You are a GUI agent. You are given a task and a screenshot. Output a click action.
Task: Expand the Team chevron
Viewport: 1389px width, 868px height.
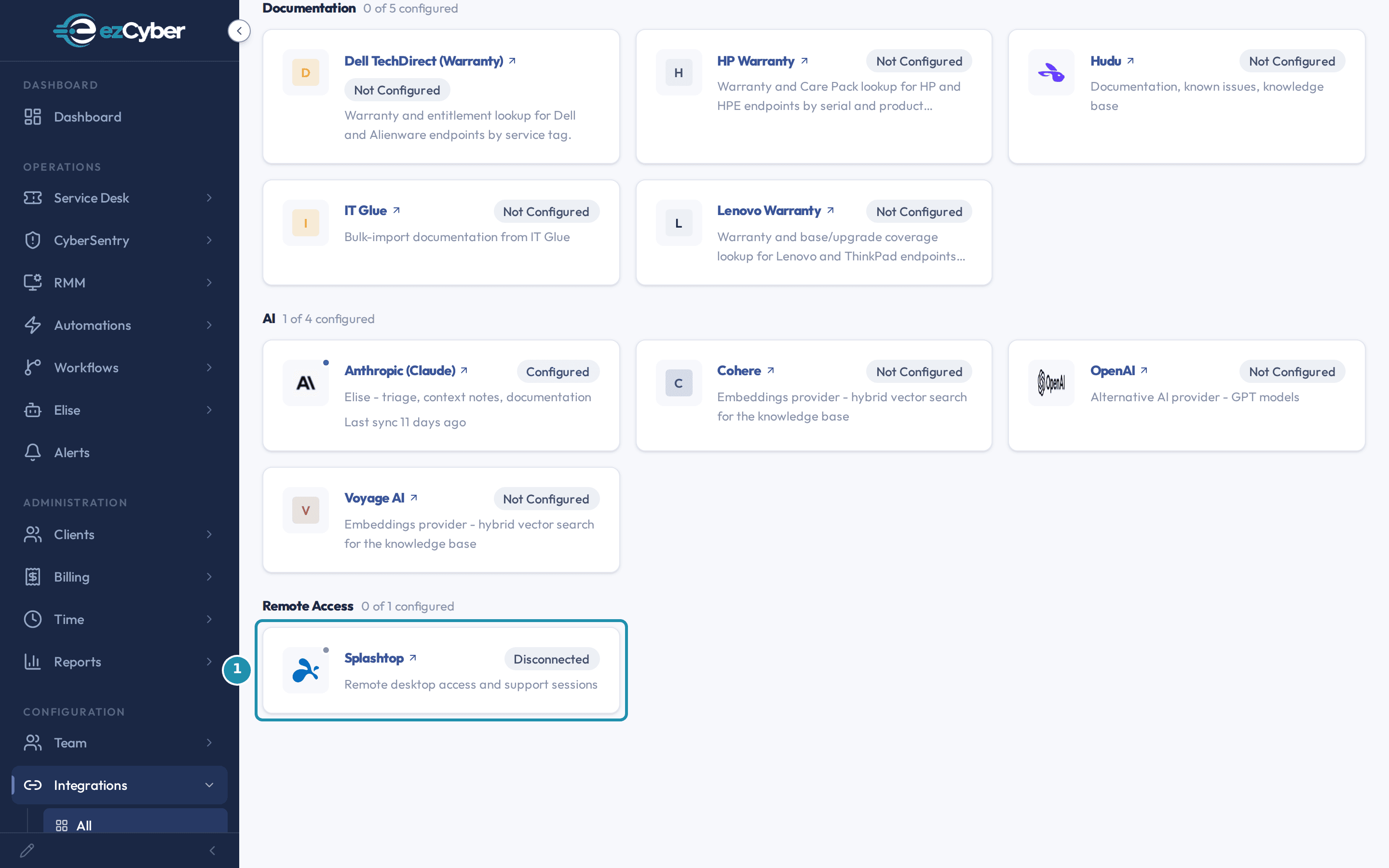209,743
